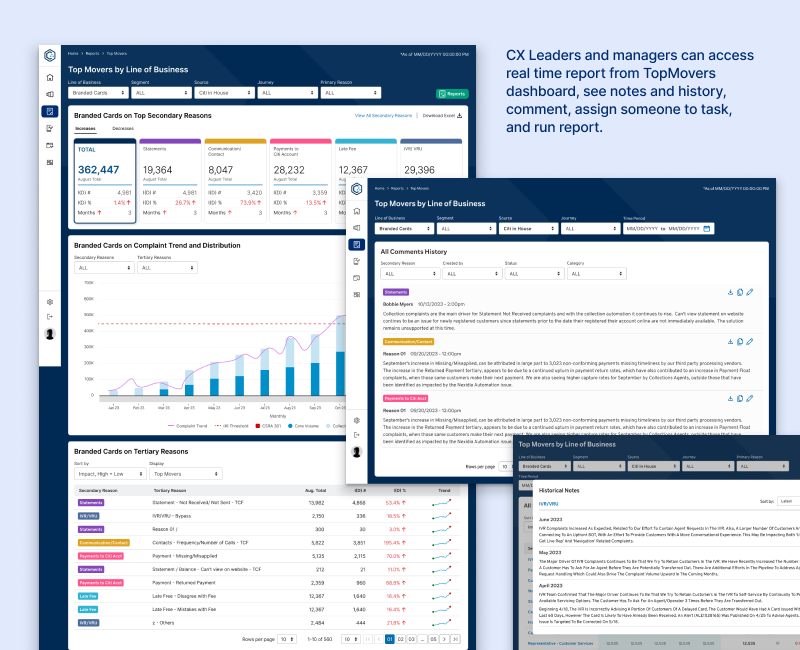This screenshot has width=800, height=650.
Task: Click the Download Excel icon
Action: 459,115
